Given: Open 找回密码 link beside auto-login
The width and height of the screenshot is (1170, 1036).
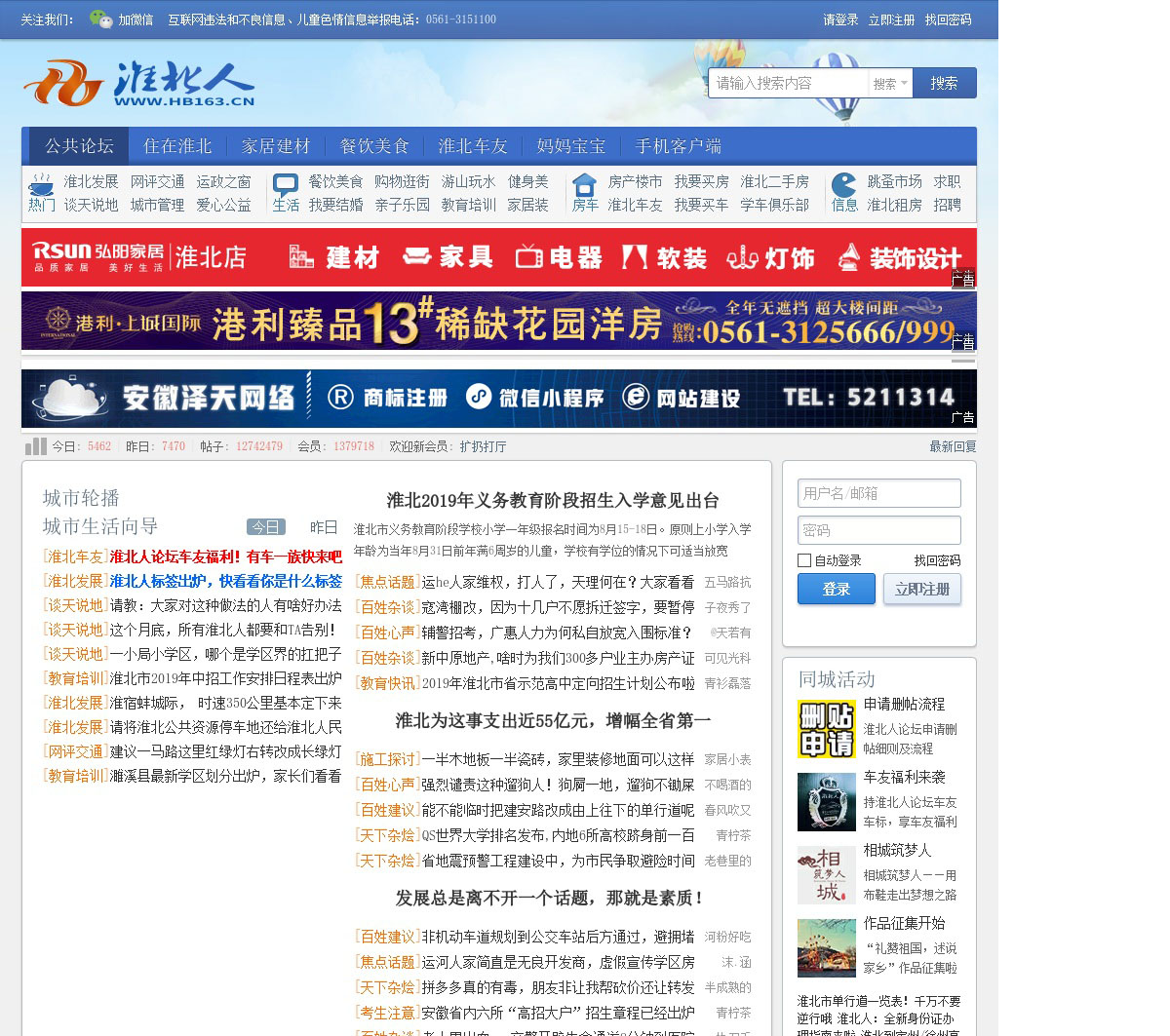Looking at the screenshot, I should [937, 560].
